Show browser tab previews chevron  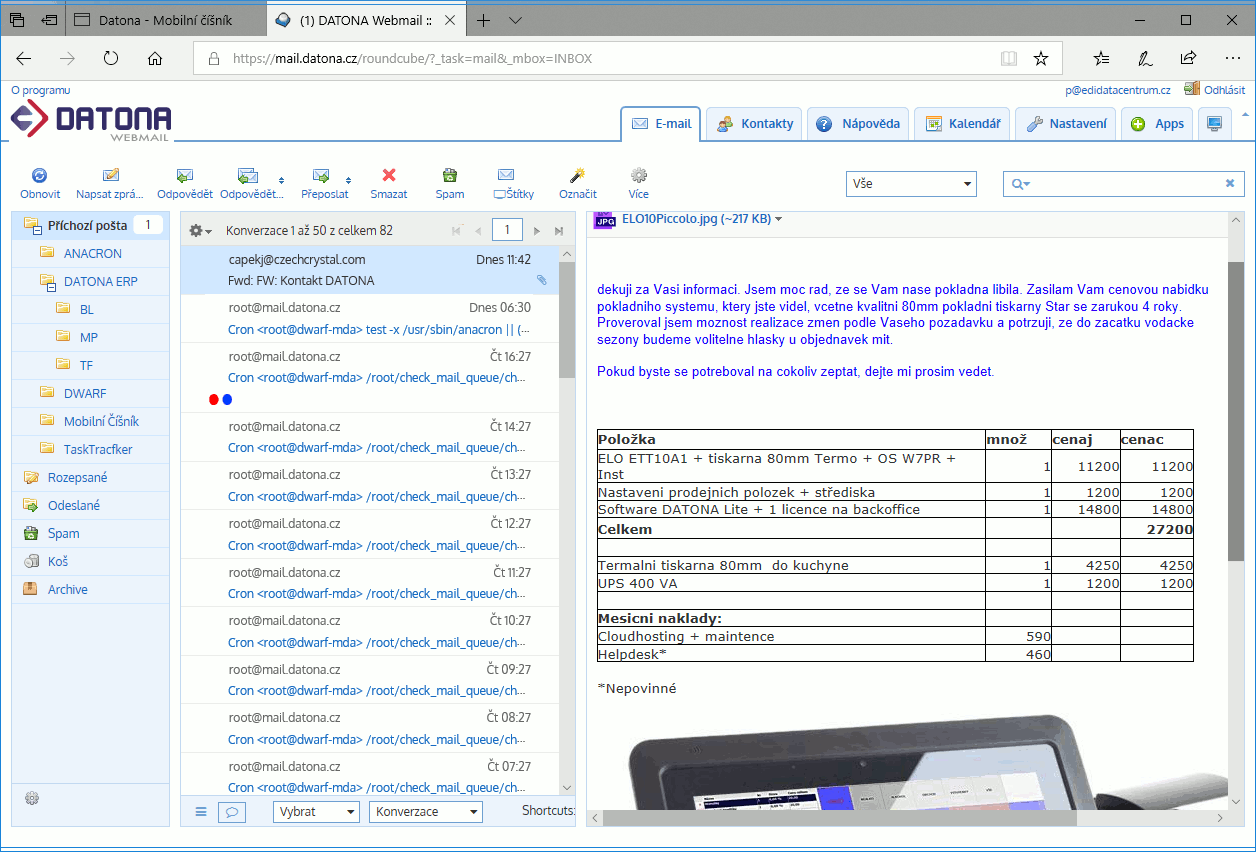click(515, 20)
